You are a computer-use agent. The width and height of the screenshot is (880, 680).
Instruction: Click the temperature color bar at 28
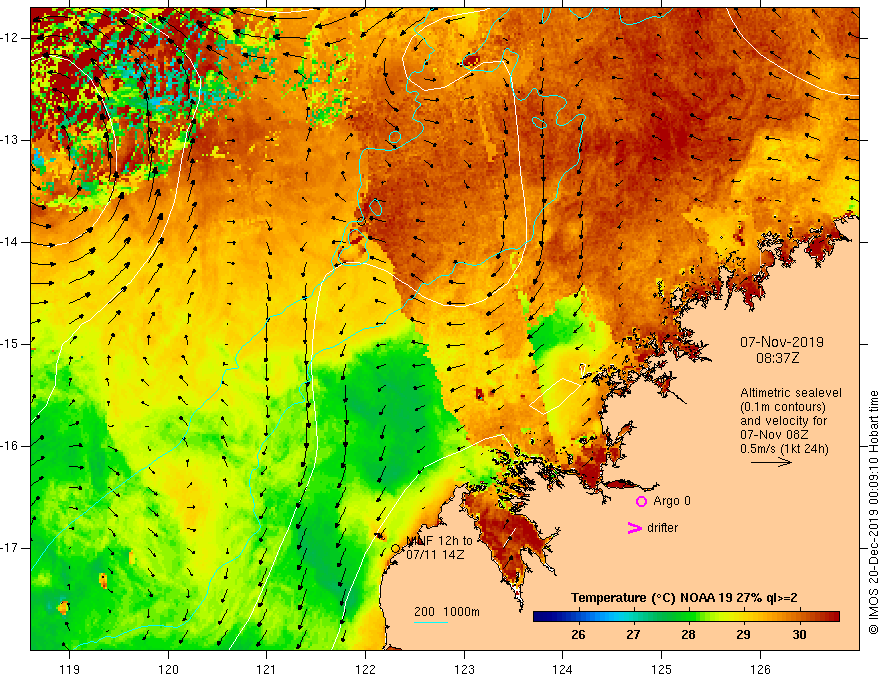click(688, 617)
